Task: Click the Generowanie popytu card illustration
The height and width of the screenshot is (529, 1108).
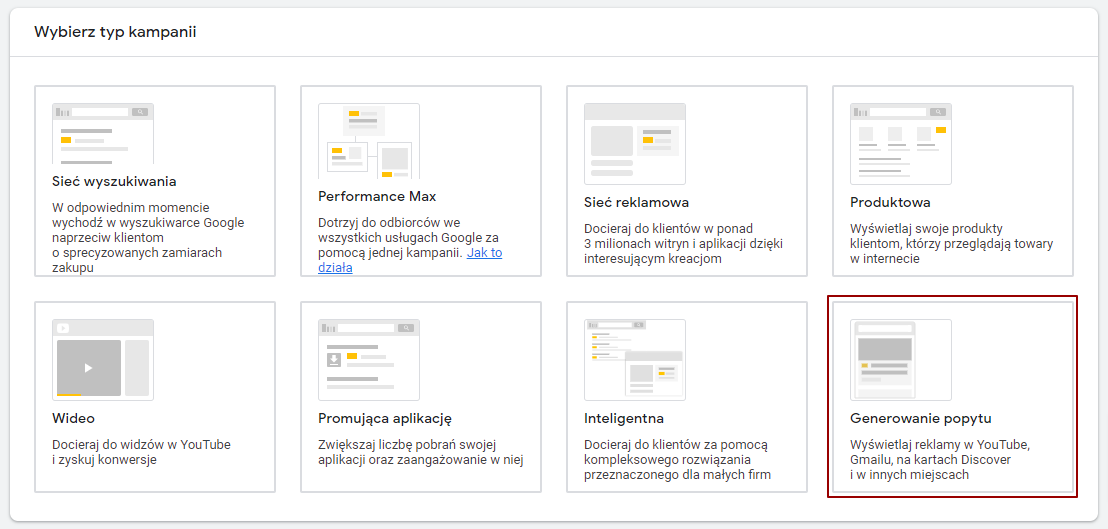Action: pos(900,359)
